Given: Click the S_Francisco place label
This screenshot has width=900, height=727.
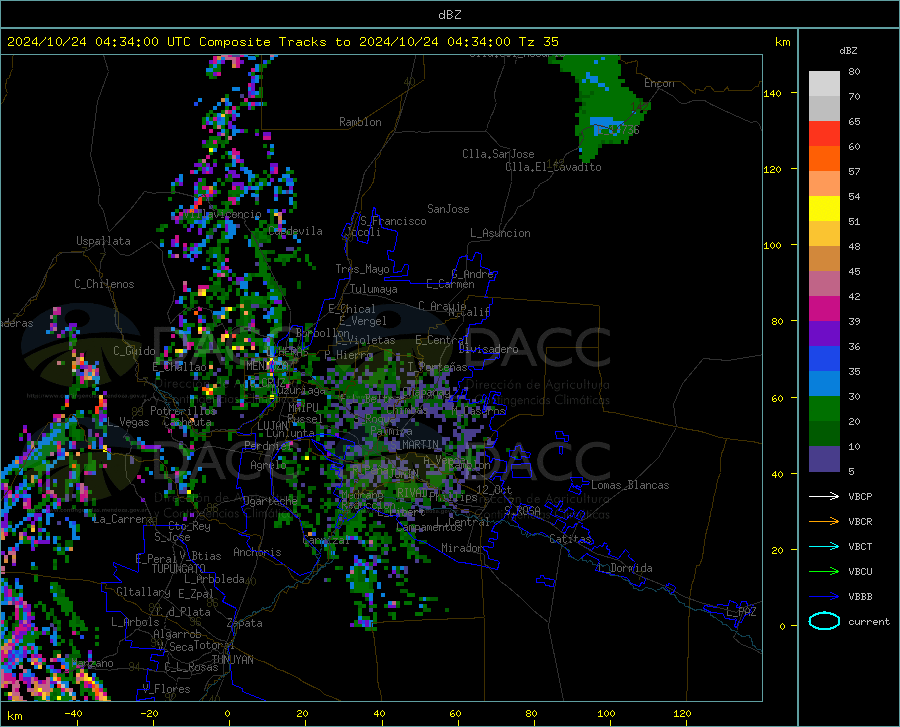Looking at the screenshot, I should [x=393, y=221].
